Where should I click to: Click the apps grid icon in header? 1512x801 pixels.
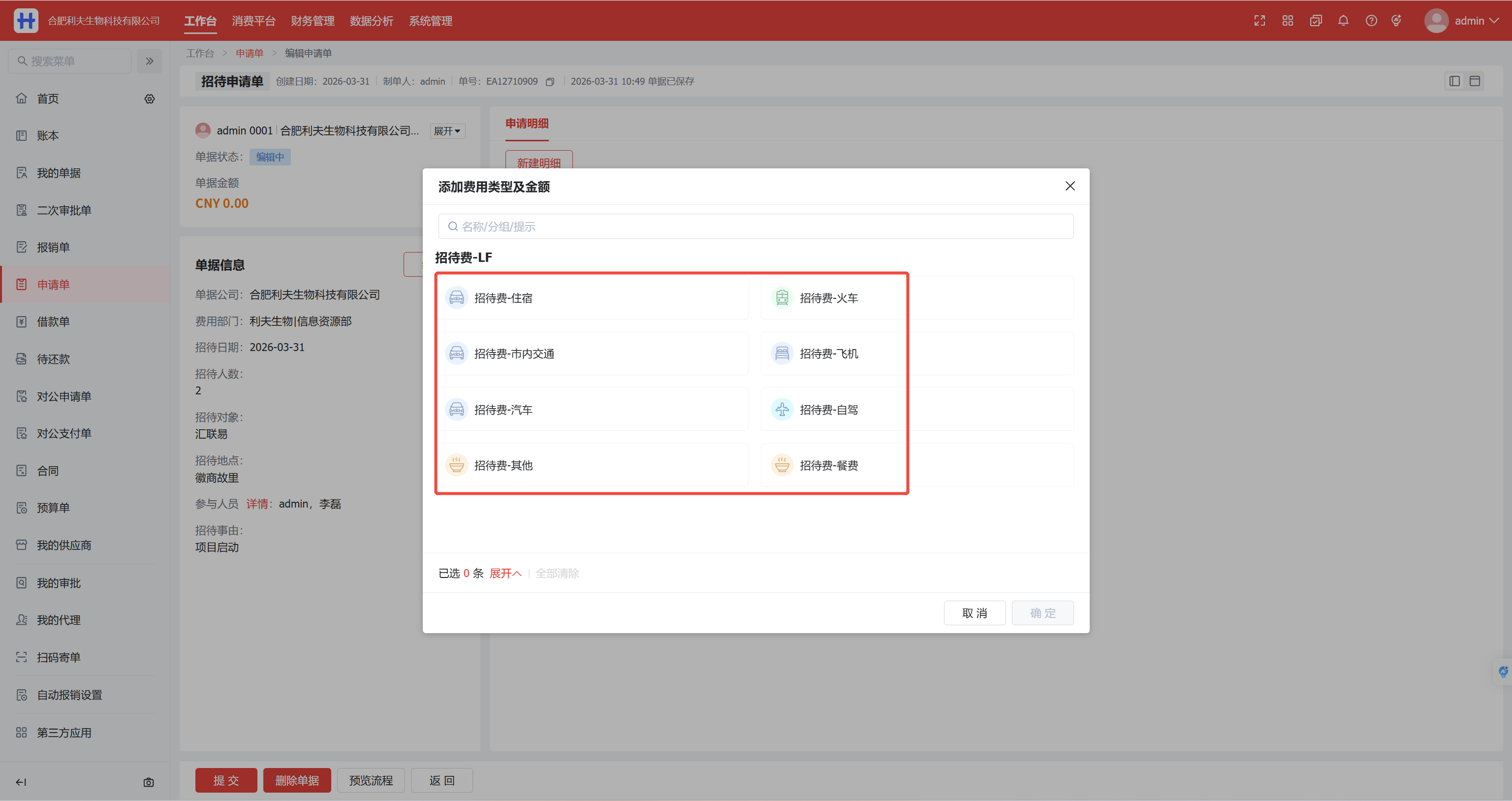pos(1287,21)
